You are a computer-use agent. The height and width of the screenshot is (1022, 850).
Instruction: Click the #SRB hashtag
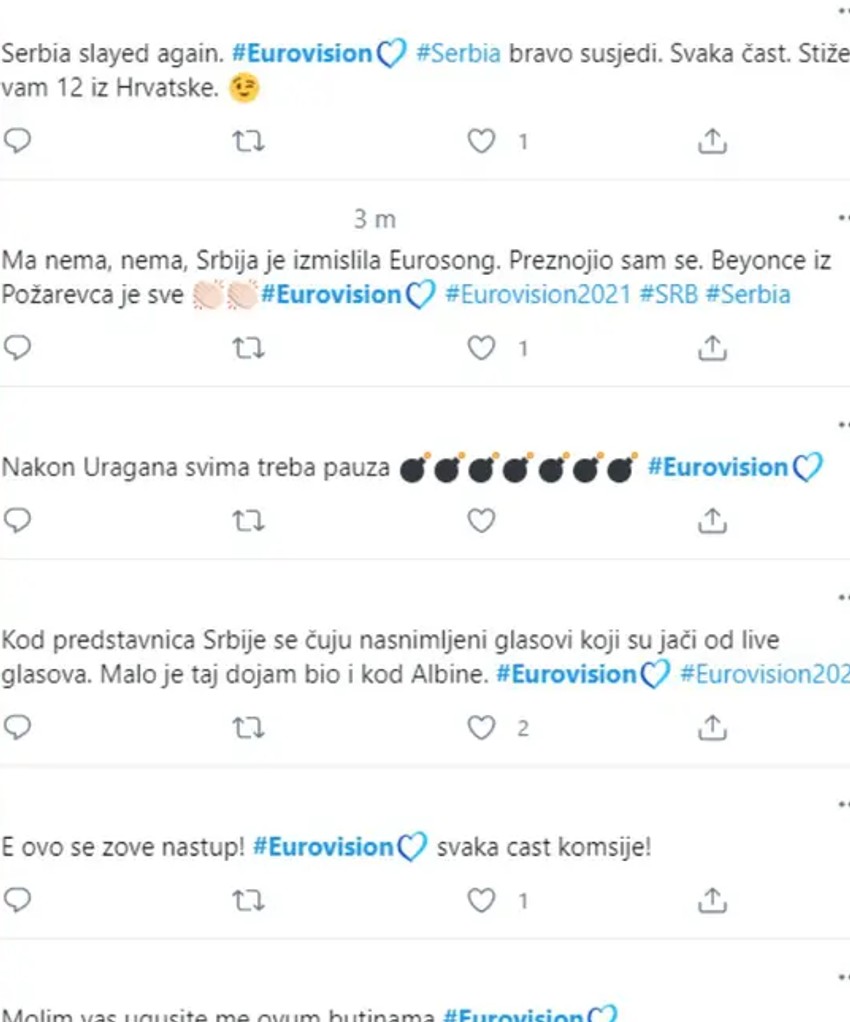(x=667, y=295)
